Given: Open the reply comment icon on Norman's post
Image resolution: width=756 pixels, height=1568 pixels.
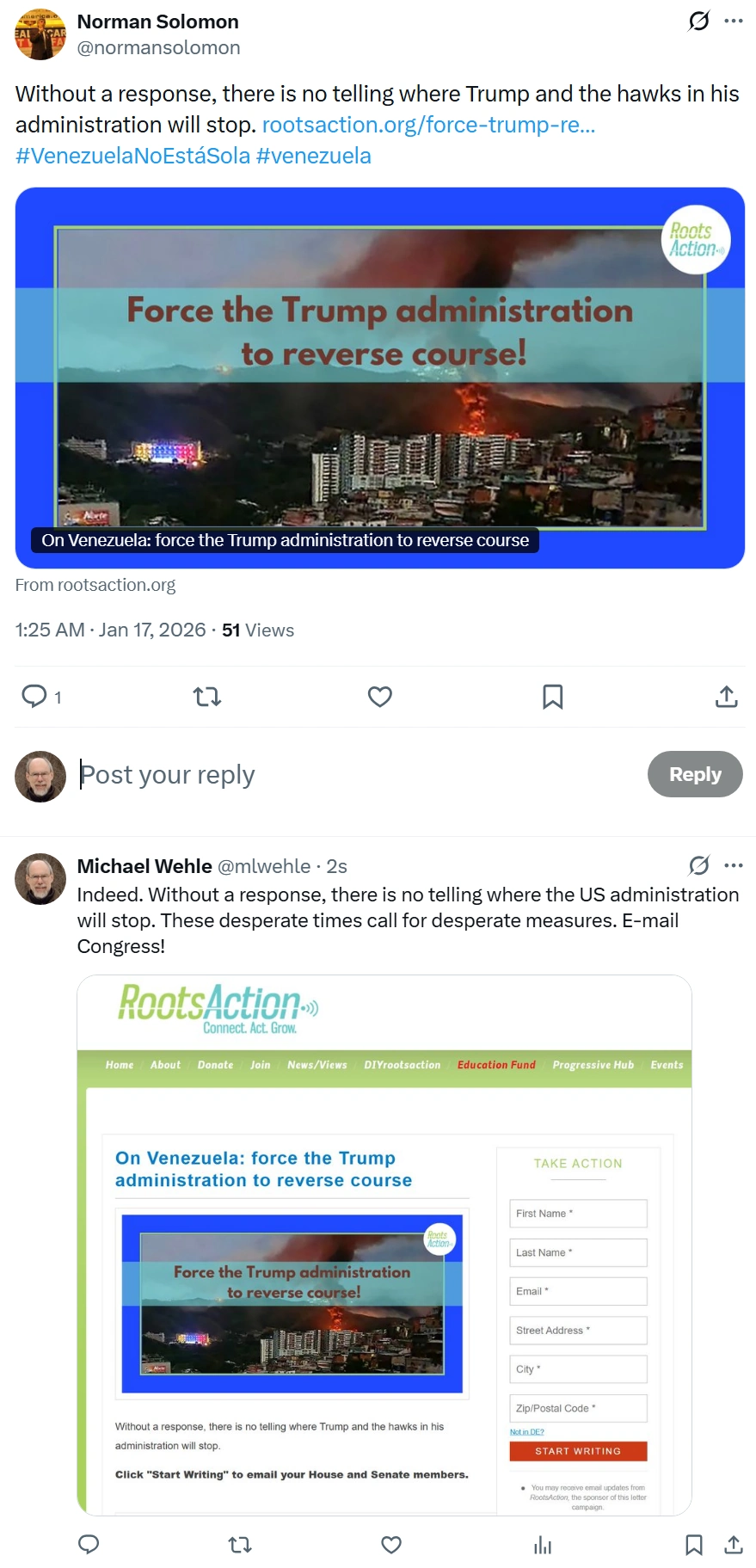Looking at the screenshot, I should tap(34, 696).
